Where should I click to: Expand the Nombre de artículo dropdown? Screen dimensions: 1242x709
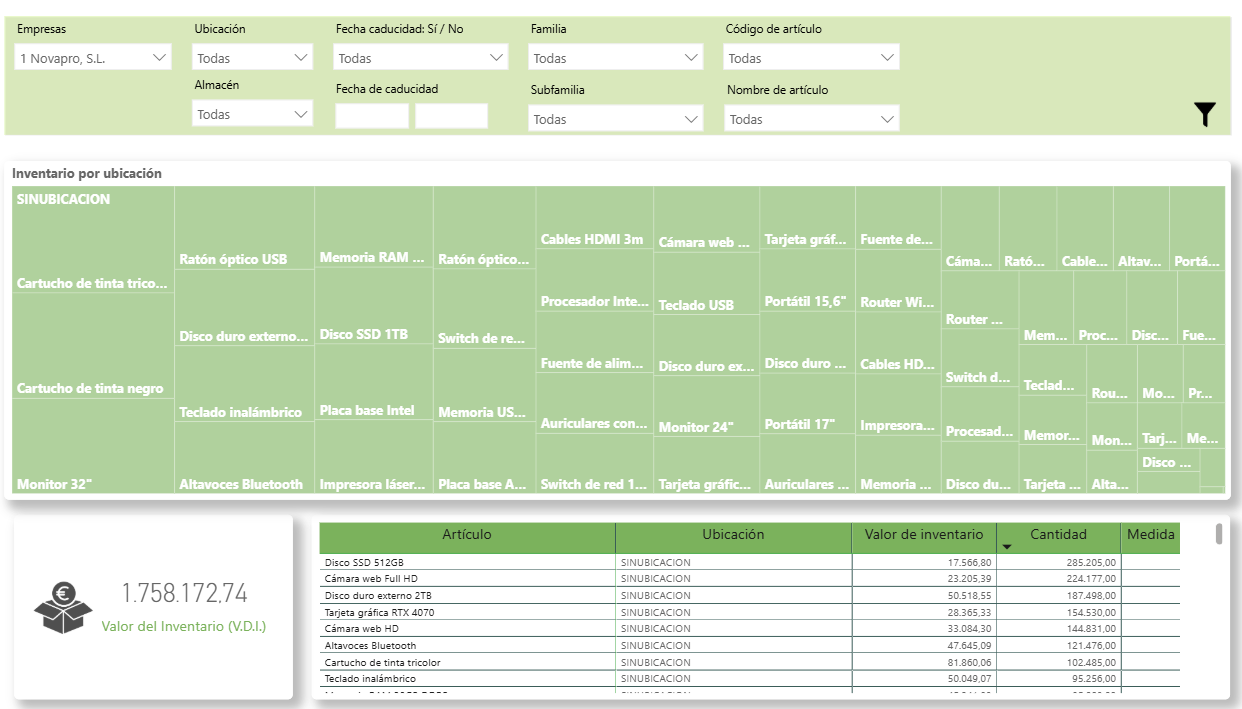(811, 120)
